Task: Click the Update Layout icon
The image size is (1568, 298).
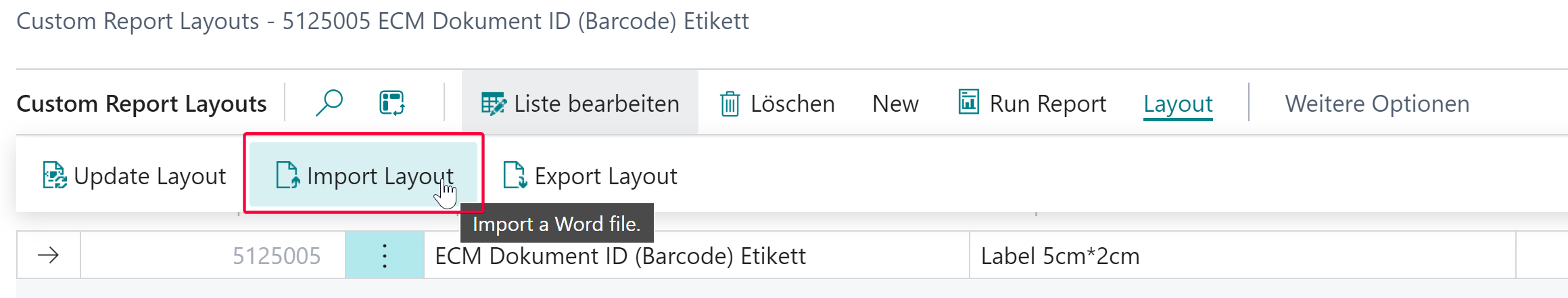Action: [54, 175]
